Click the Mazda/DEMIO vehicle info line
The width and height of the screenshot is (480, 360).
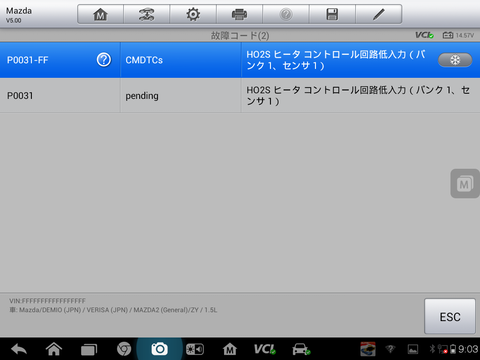click(x=113, y=310)
